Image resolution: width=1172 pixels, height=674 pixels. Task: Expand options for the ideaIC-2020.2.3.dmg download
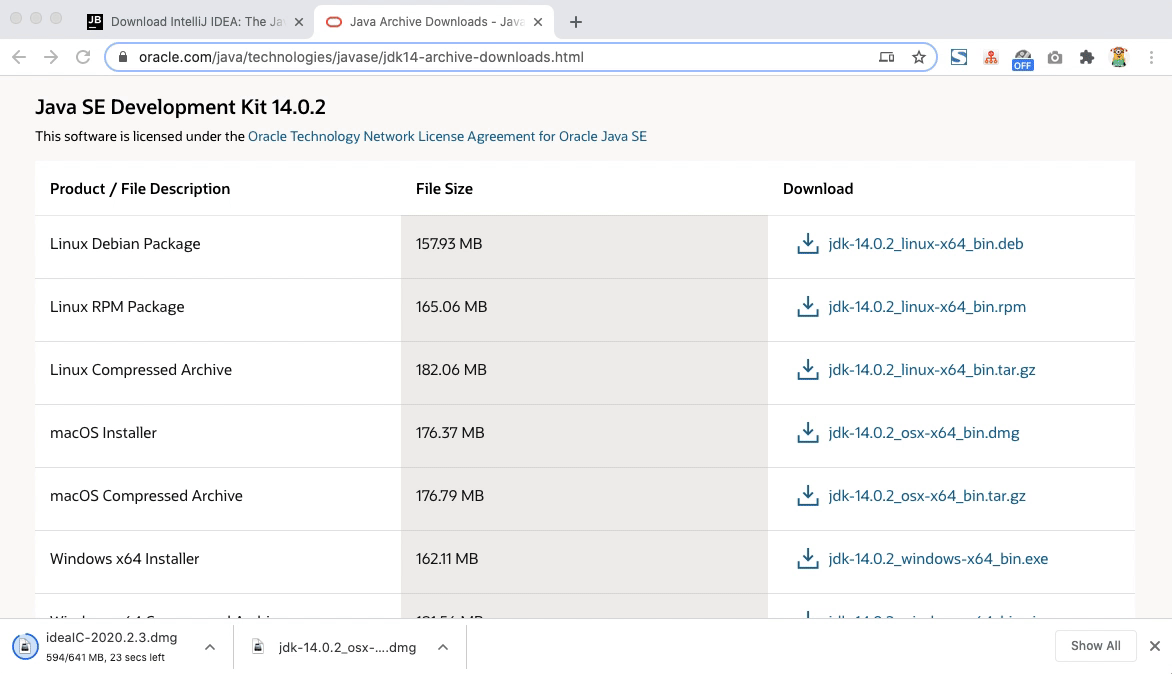point(210,647)
